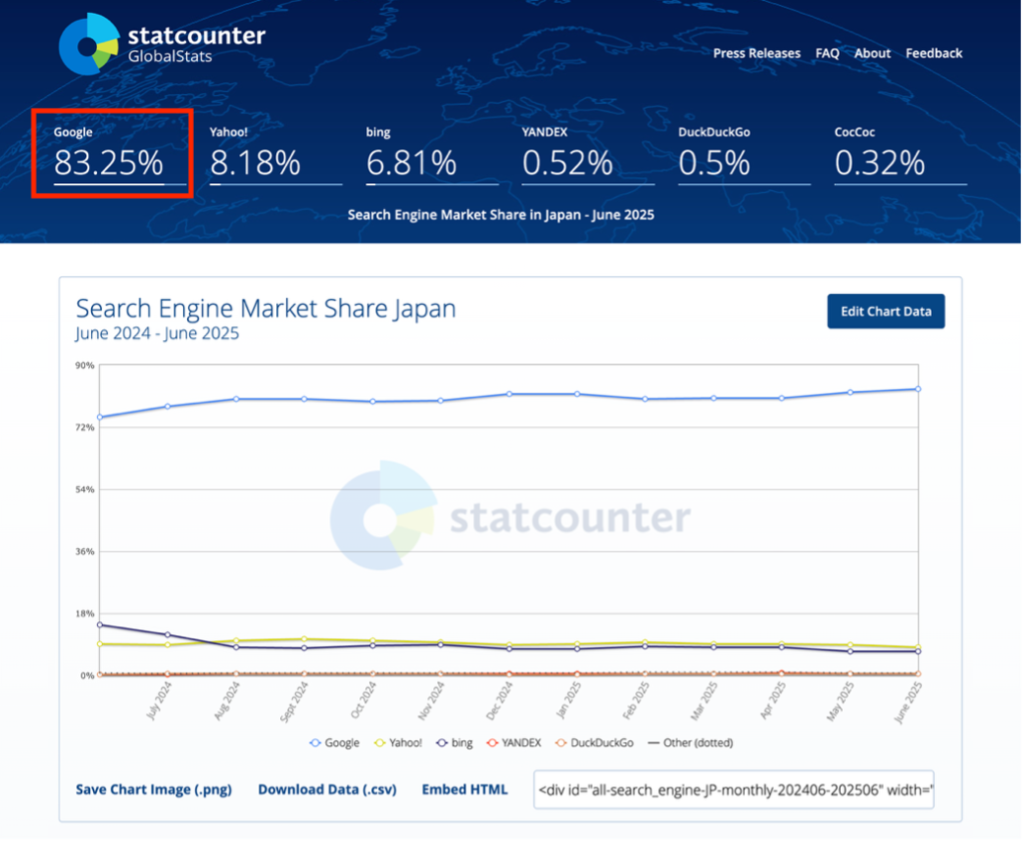Open the Feedback link

coord(934,53)
